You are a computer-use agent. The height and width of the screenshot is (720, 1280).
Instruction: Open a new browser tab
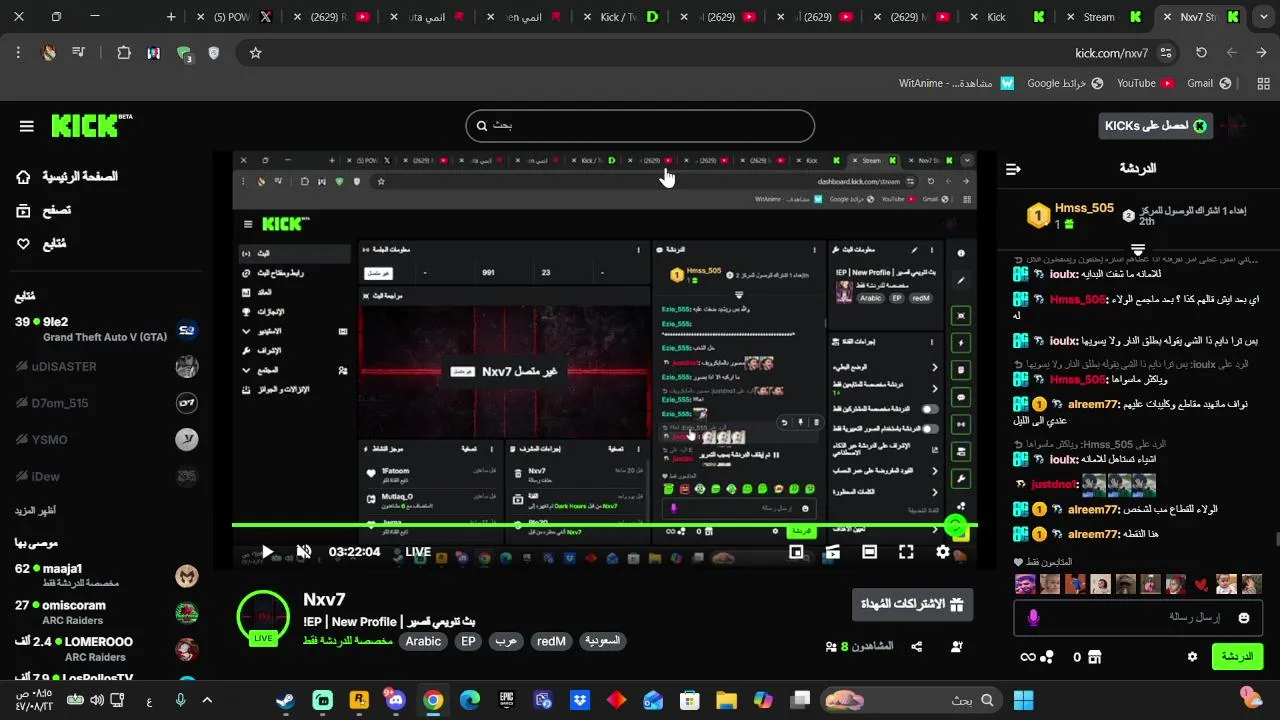(x=171, y=17)
